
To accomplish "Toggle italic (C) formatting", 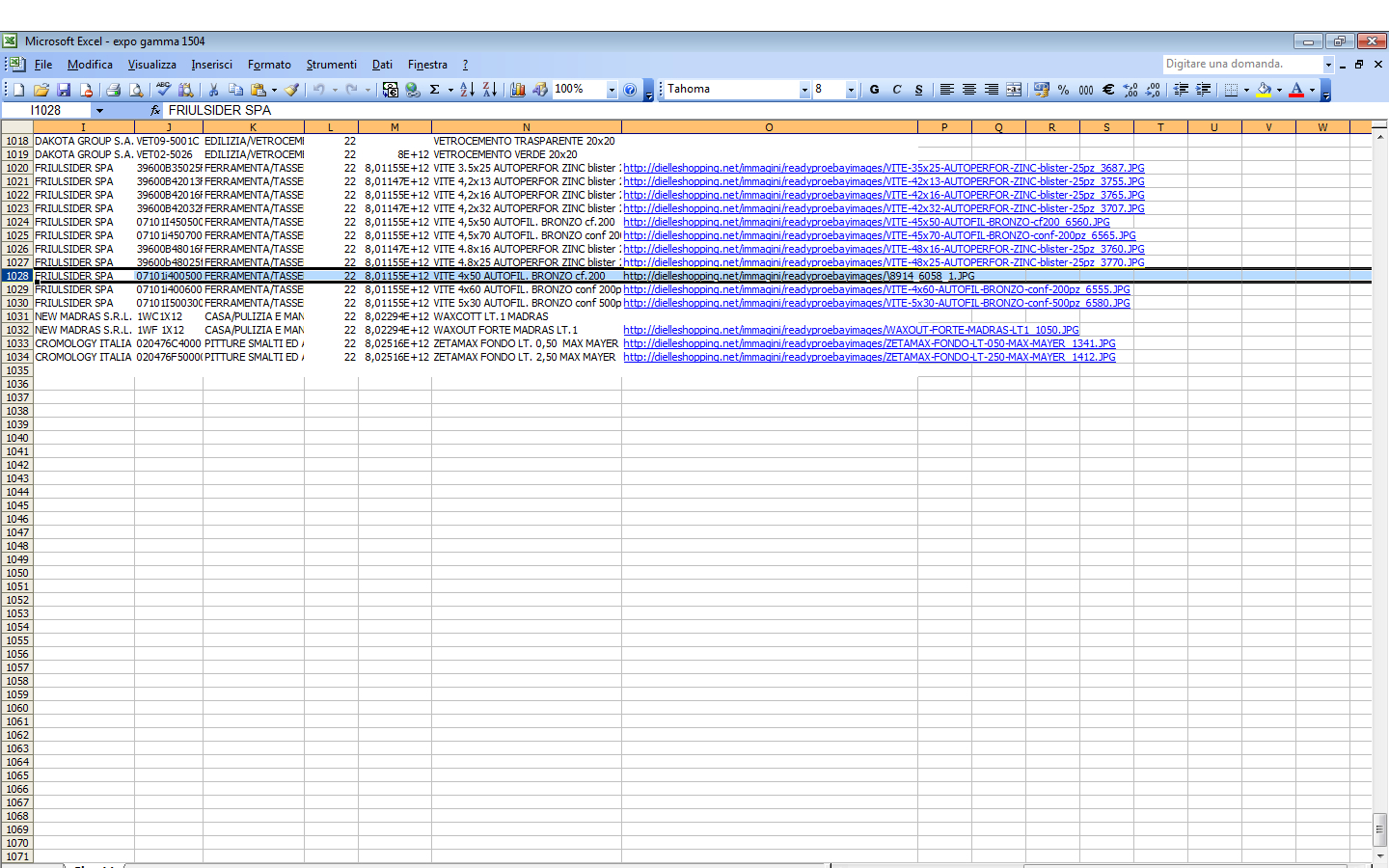I will pos(897,90).
